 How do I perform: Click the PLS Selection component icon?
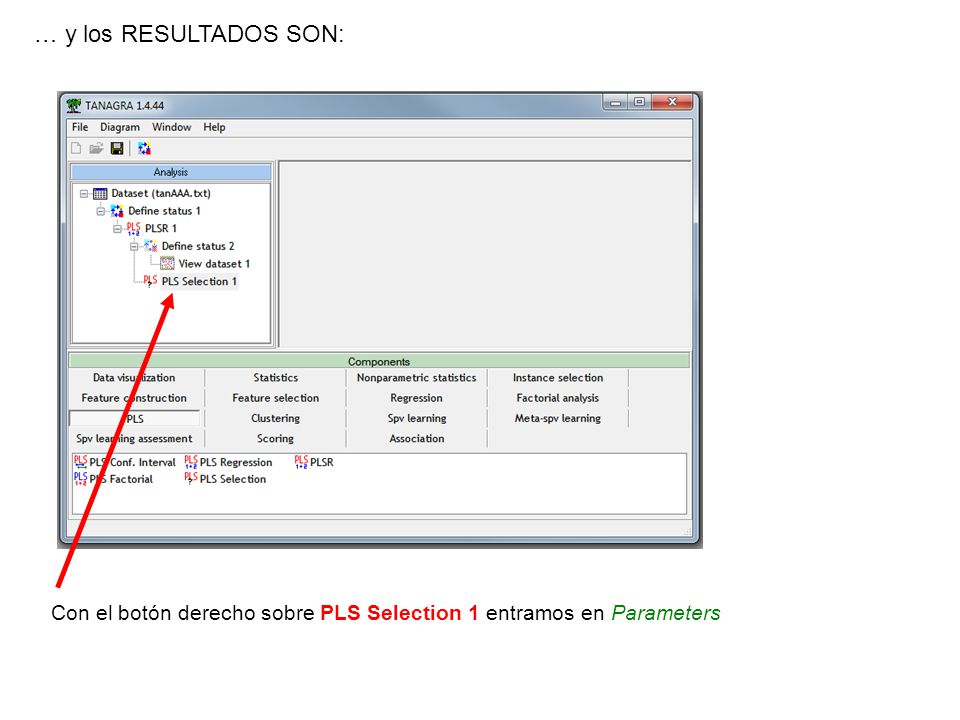(191, 479)
